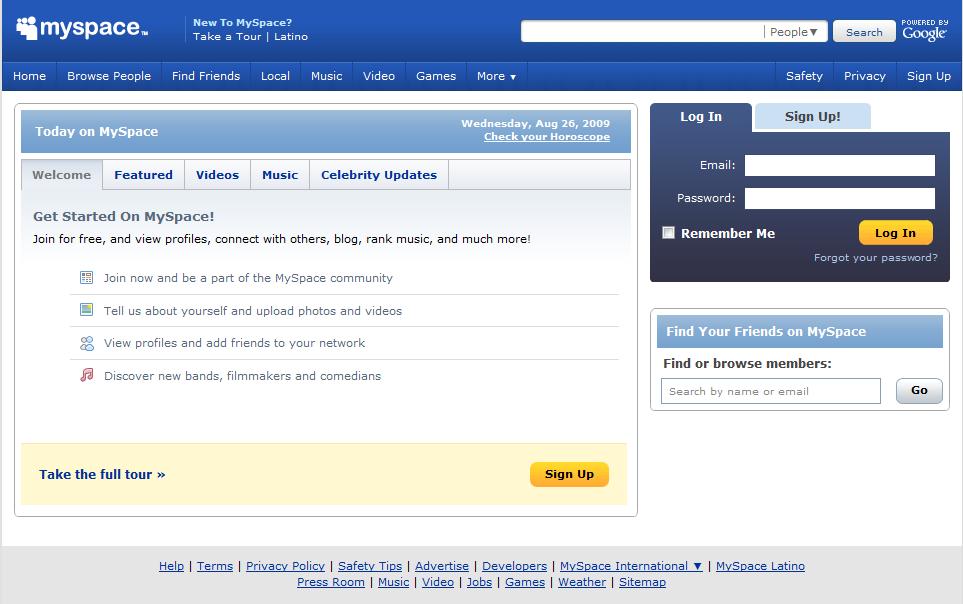
Task: Open Music in the top navigation bar
Action: click(326, 76)
